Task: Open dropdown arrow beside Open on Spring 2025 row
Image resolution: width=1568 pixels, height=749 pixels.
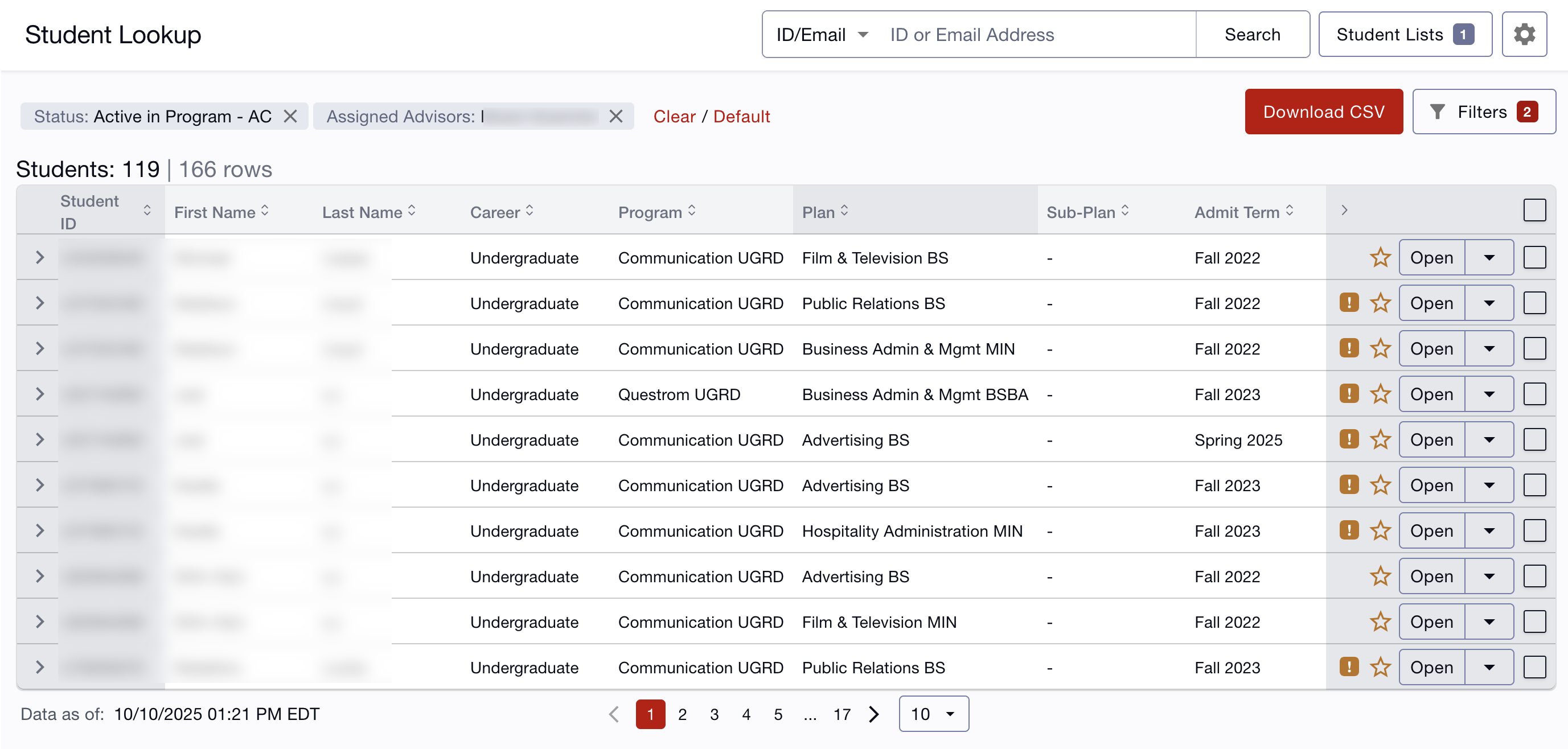Action: 1489,440
